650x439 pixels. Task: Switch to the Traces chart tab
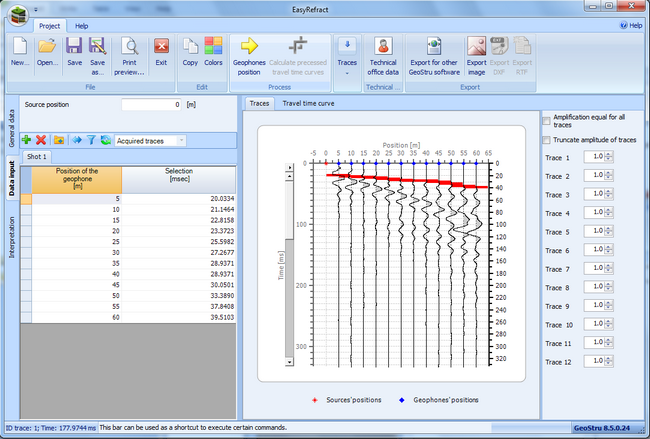(x=260, y=103)
